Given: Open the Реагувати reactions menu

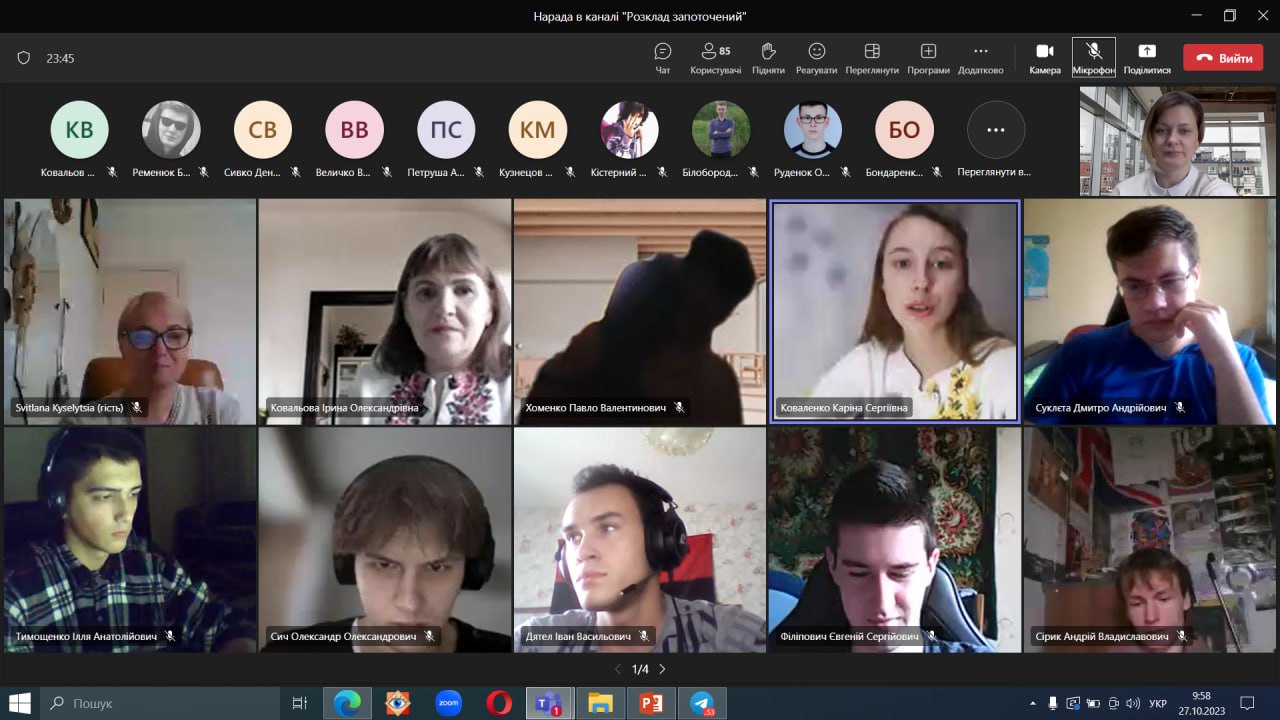Looking at the screenshot, I should pos(816,57).
